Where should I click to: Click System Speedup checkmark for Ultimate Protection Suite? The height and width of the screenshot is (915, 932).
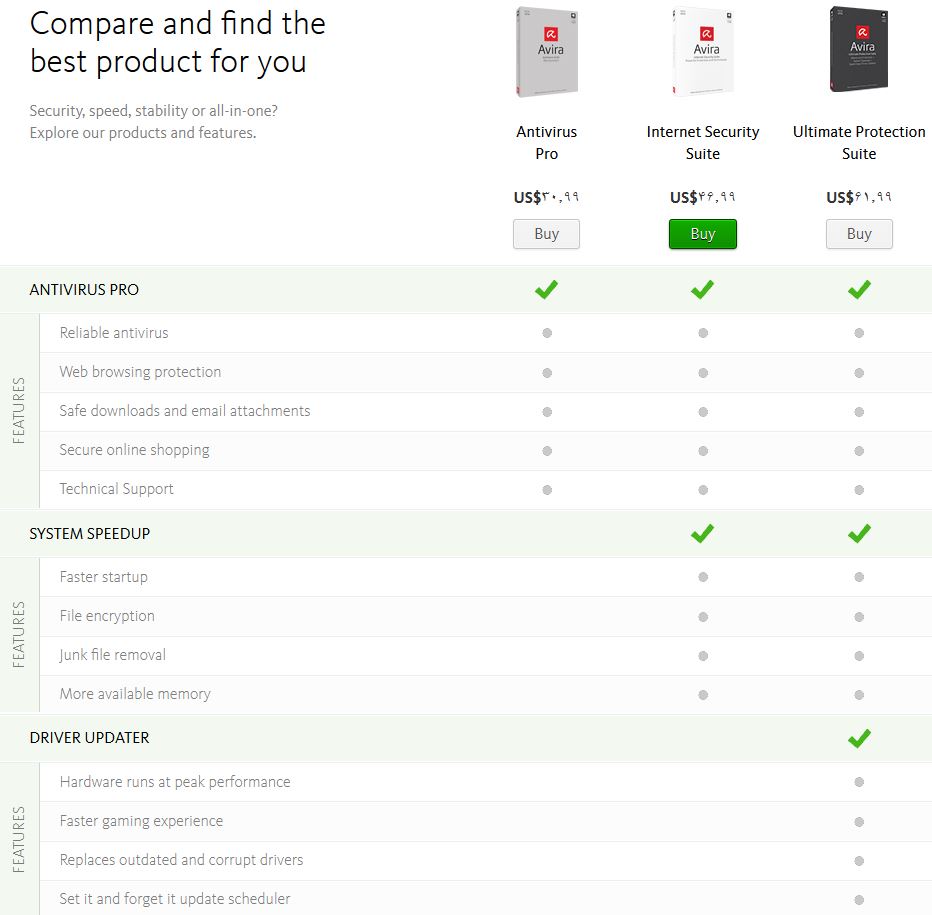(x=859, y=534)
